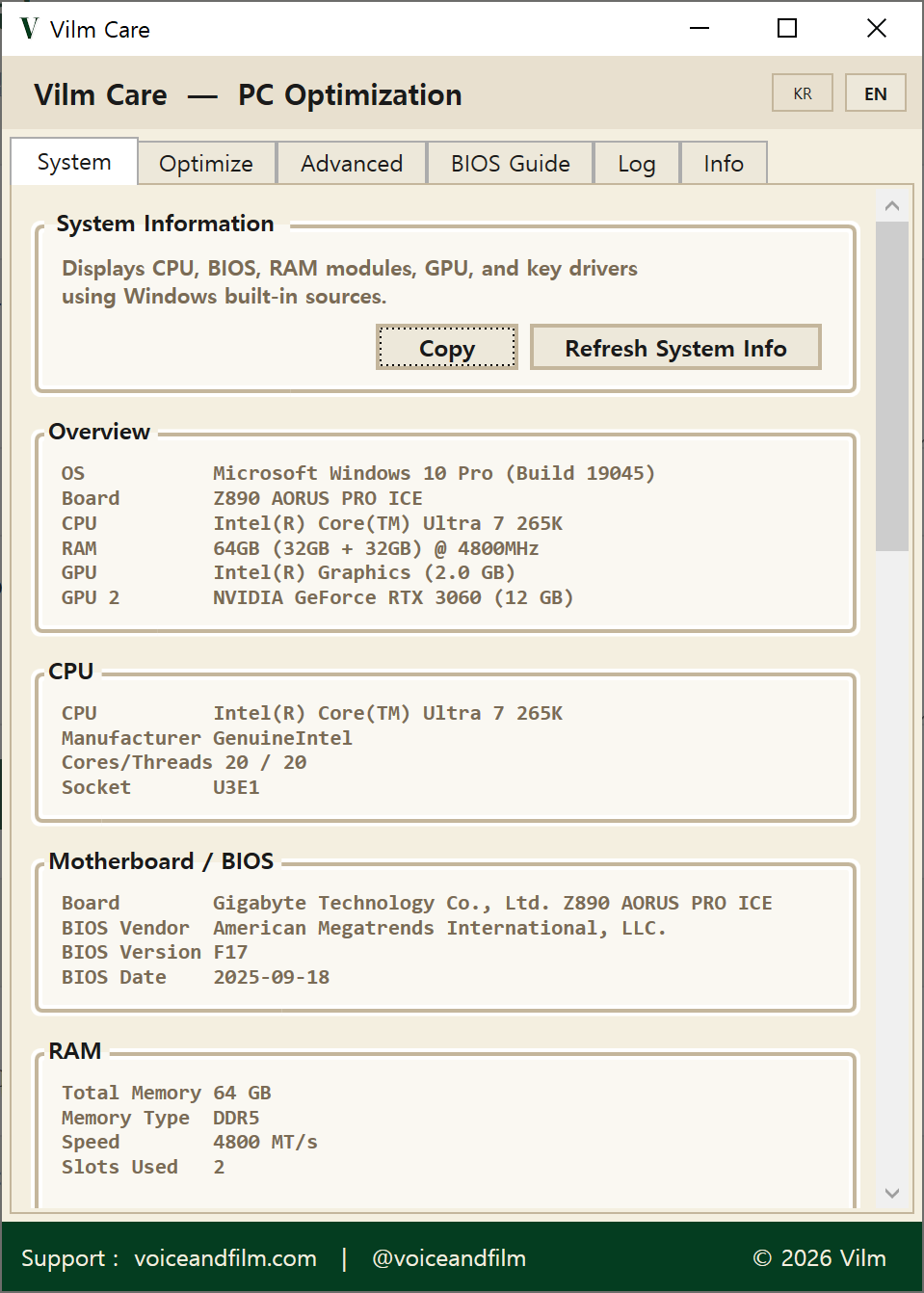Image resolution: width=924 pixels, height=1293 pixels.
Task: Click the Motherboard / BIOS heading
Action: [x=162, y=860]
